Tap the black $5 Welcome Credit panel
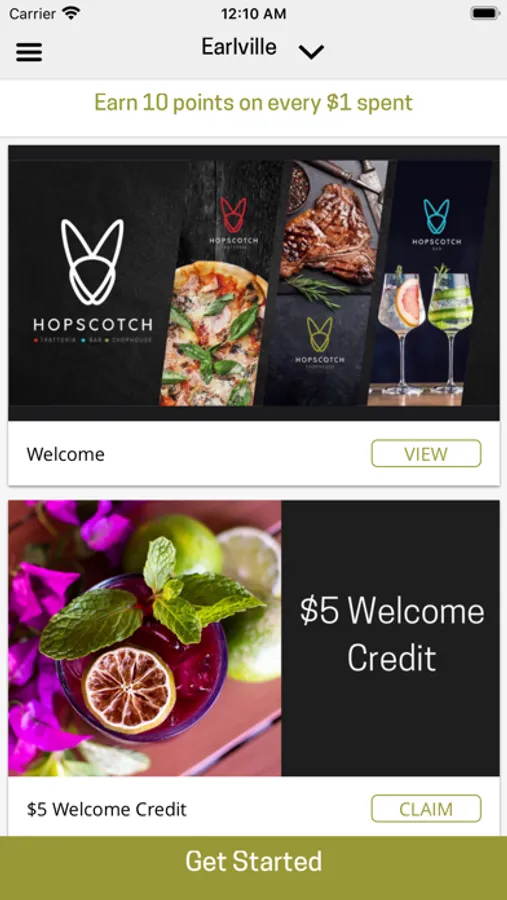Image resolution: width=507 pixels, height=900 pixels. point(390,638)
